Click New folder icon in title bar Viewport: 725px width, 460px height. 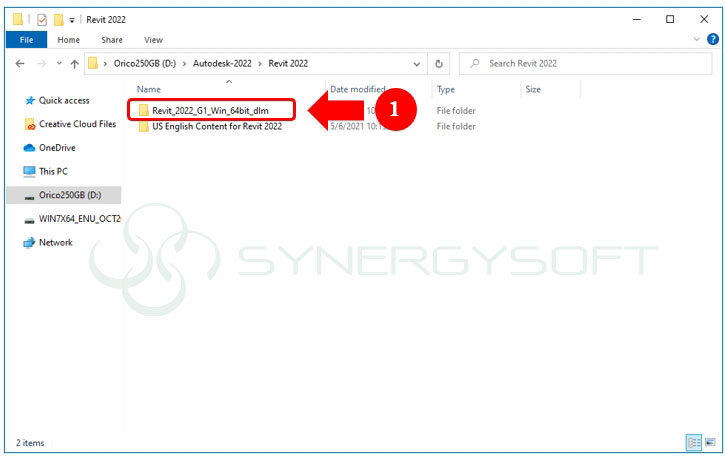point(58,19)
